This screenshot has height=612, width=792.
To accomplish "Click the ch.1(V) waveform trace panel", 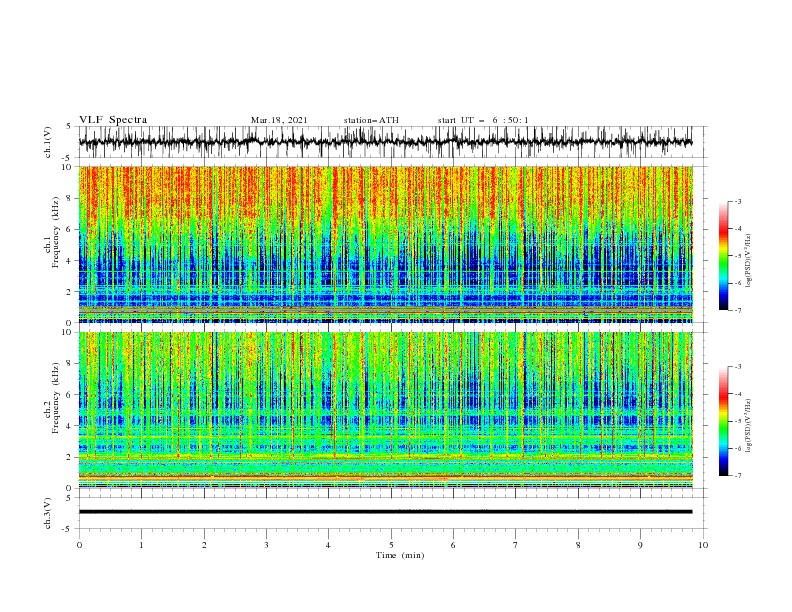I will tap(393, 142).
